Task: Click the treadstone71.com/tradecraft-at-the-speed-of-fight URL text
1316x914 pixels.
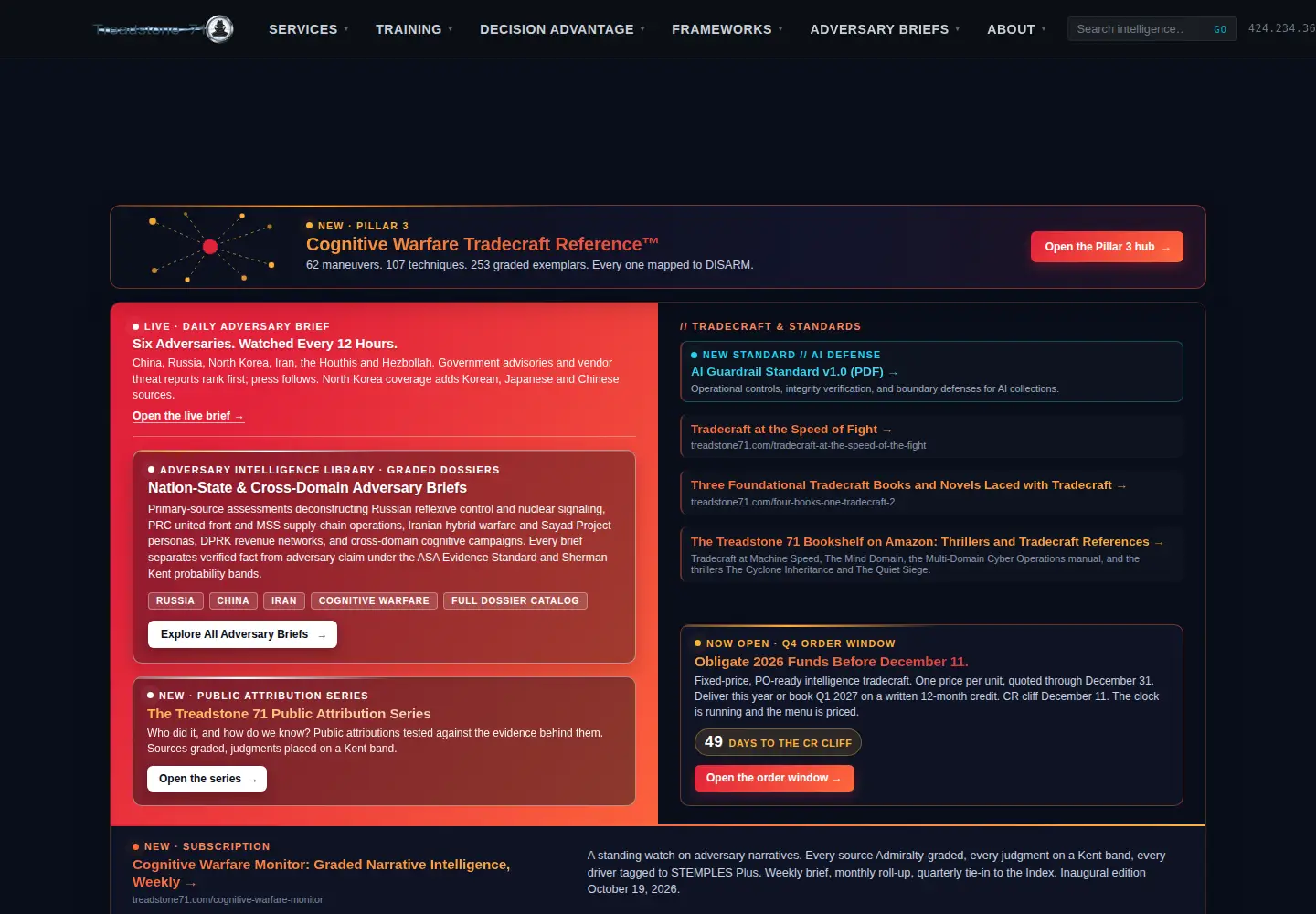Action: tap(809, 446)
